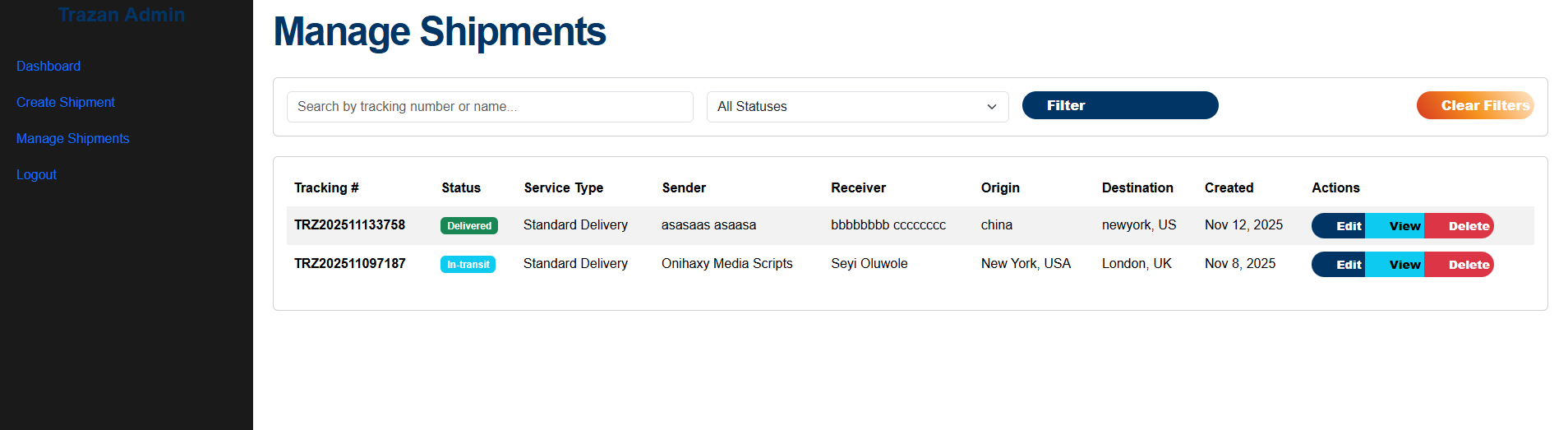Click tracking number TRZ202511133758
This screenshot has height=430, width=1568.
click(x=349, y=224)
